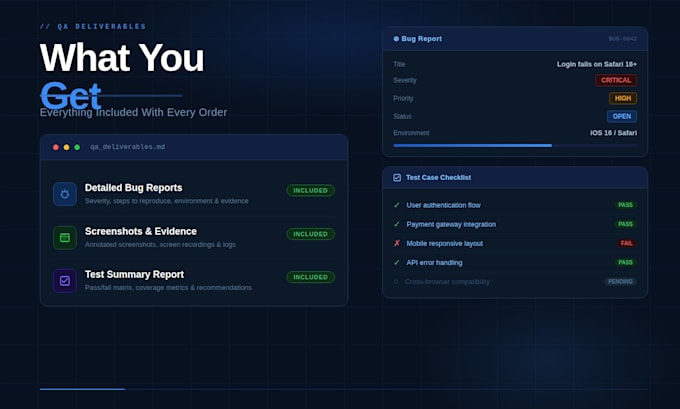The image size is (680, 409).
Task: Click the bug ID in Bug Report header
Action: (x=623, y=39)
